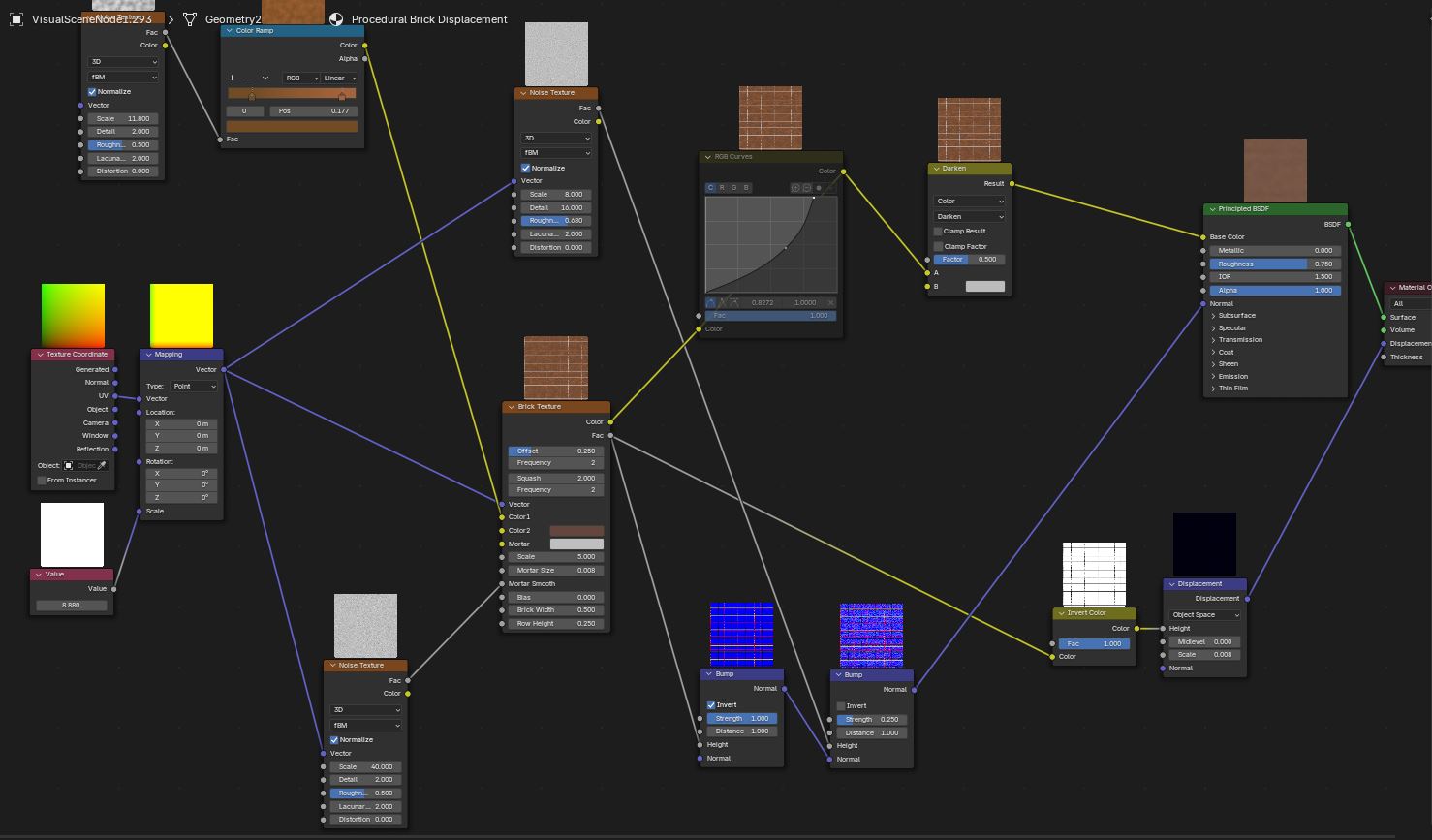The height and width of the screenshot is (840, 1432).
Task: Click Procedural Brick Displacement breadcrumb
Action: pyautogui.click(x=429, y=19)
